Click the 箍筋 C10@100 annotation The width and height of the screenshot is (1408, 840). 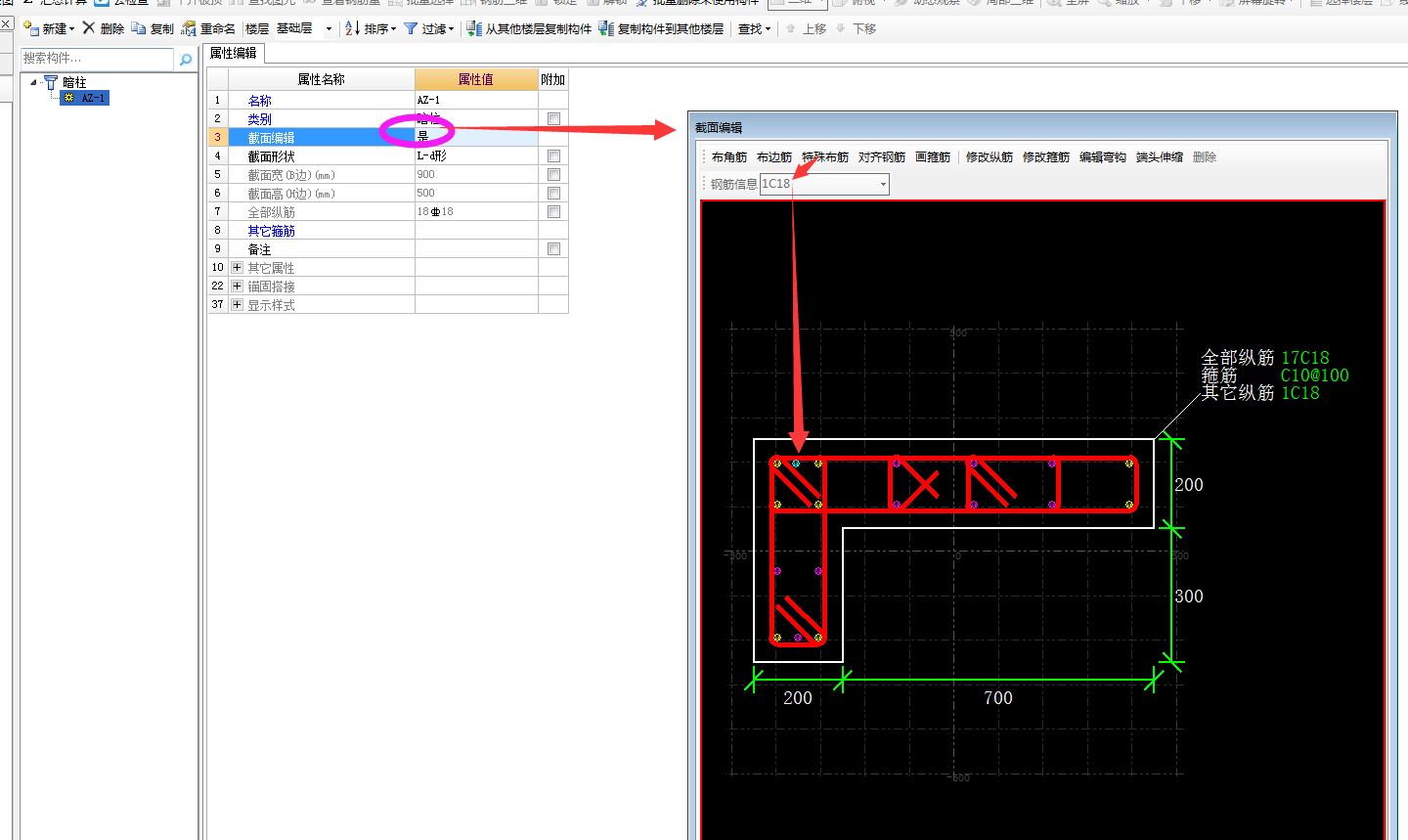pos(1275,375)
